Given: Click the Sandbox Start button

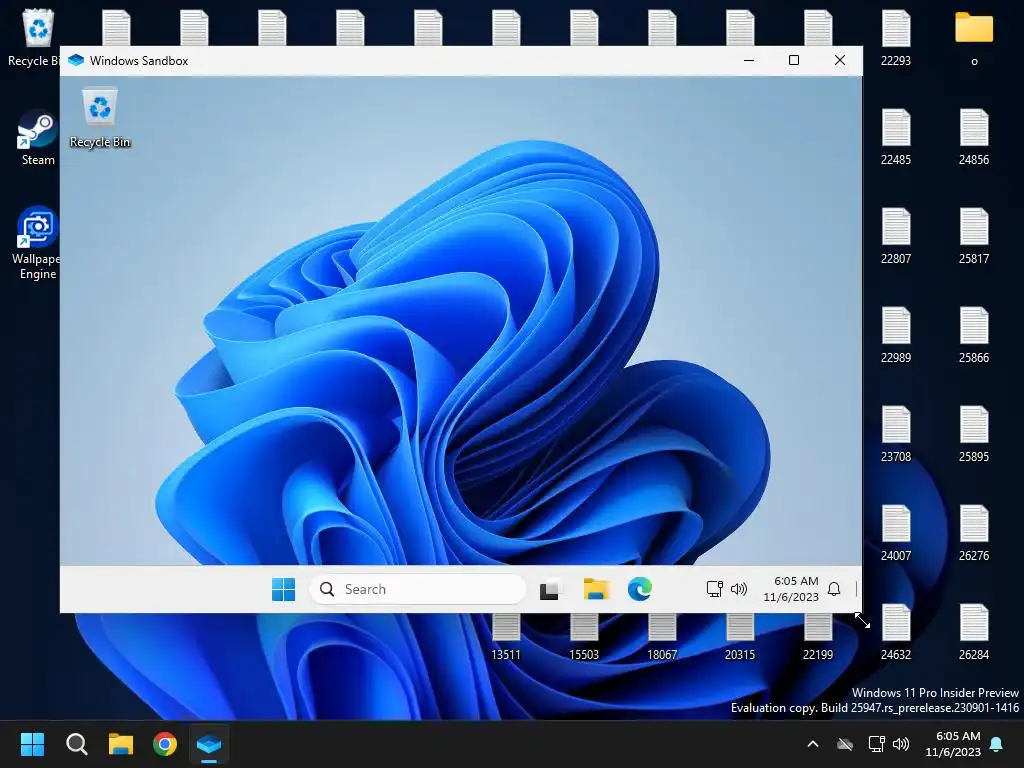Looking at the screenshot, I should point(283,589).
